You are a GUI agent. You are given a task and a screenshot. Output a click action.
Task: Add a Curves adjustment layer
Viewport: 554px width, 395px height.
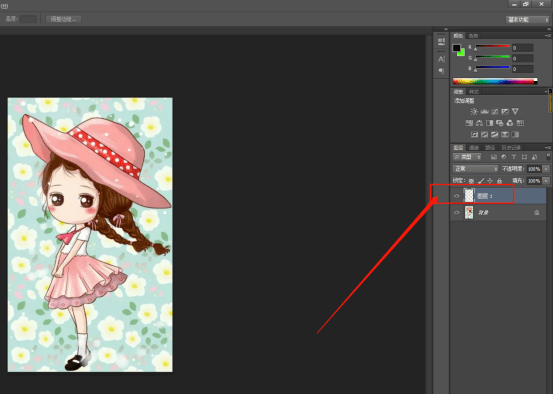(495, 112)
